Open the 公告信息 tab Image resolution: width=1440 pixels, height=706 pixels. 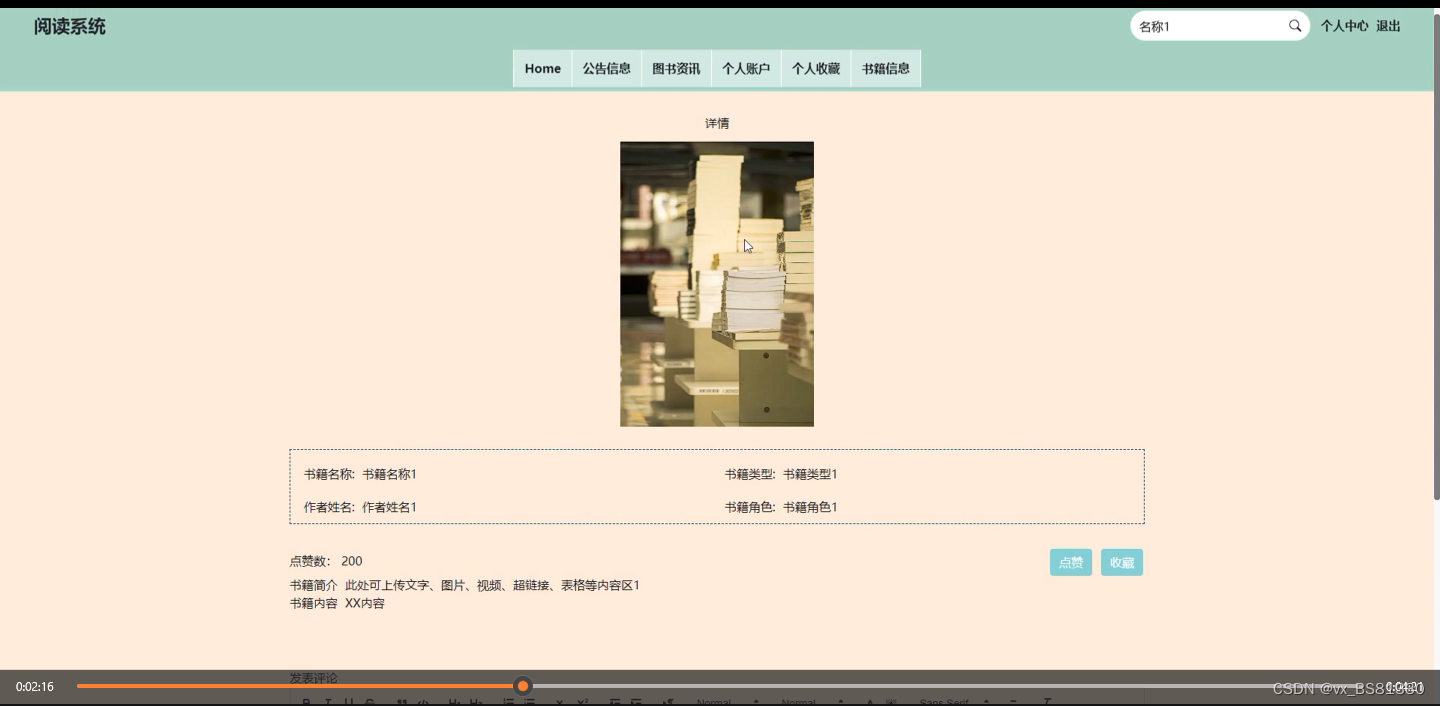click(607, 68)
